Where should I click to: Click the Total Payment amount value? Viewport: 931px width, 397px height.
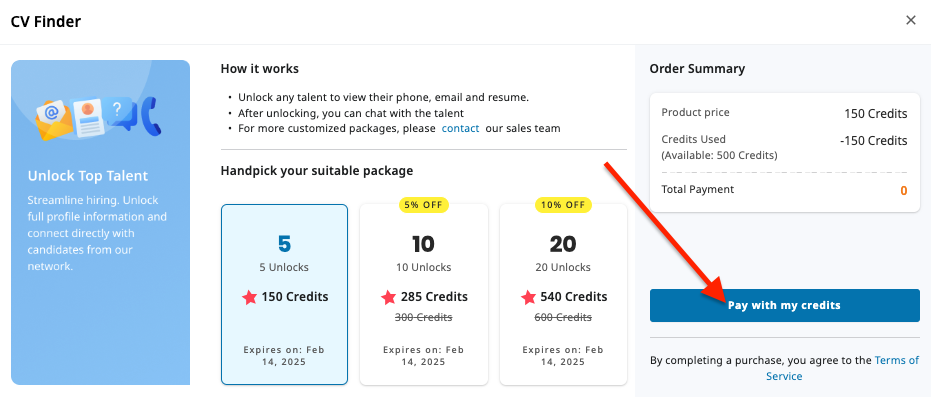coord(904,190)
